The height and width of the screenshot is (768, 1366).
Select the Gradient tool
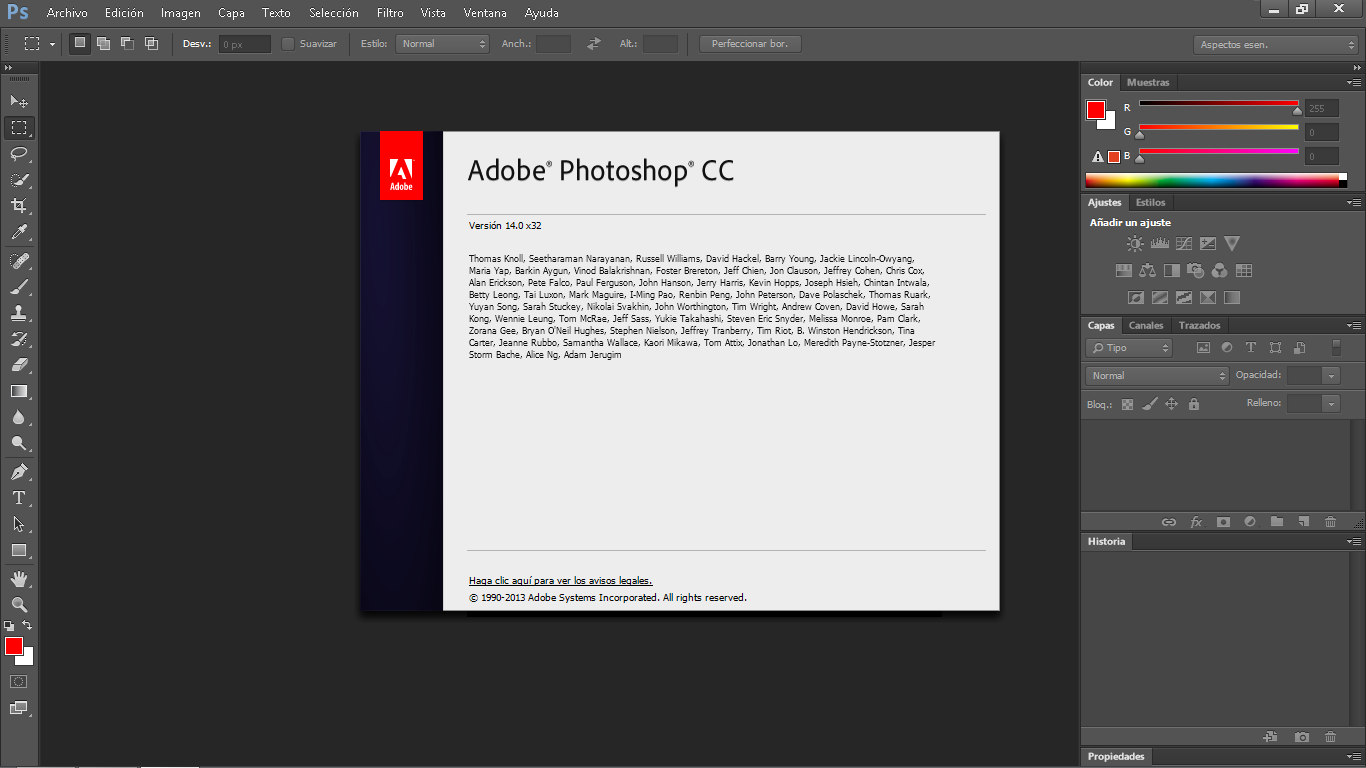19,391
